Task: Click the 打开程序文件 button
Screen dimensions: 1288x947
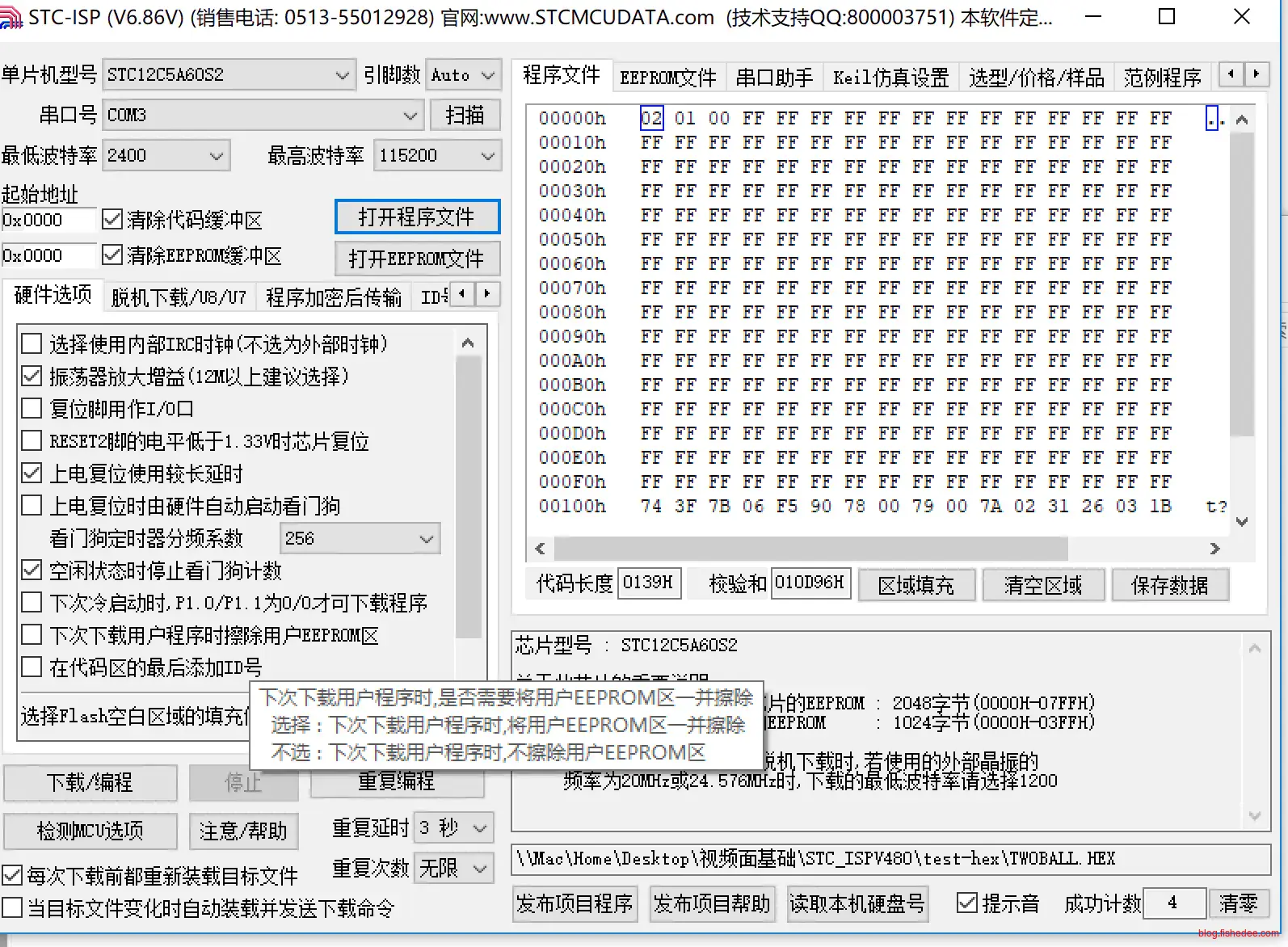Action: pyautogui.click(x=417, y=217)
